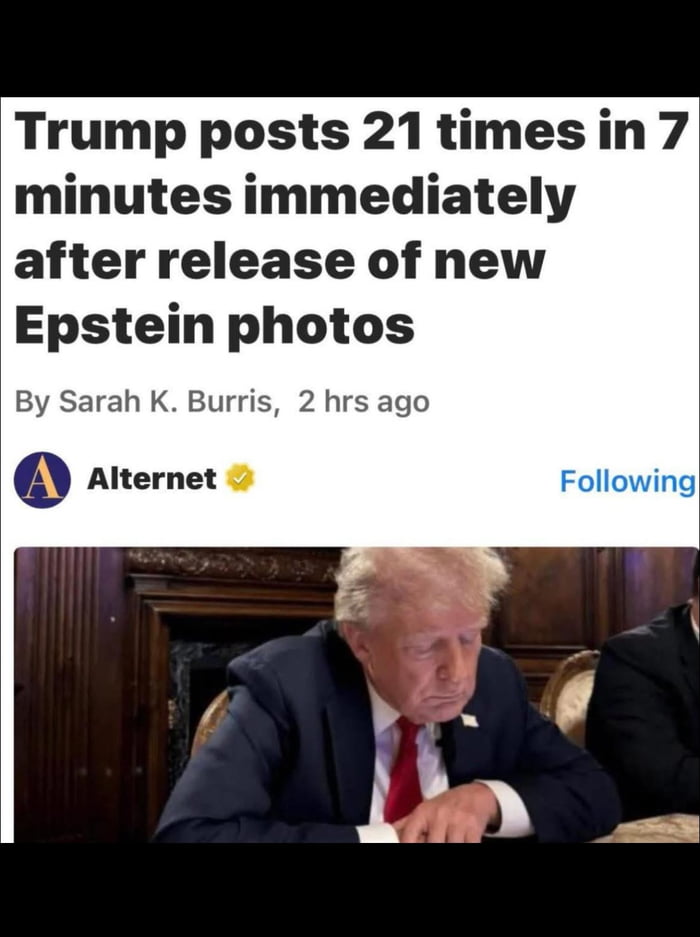Open the article headline about Epstein photos

(349, 228)
